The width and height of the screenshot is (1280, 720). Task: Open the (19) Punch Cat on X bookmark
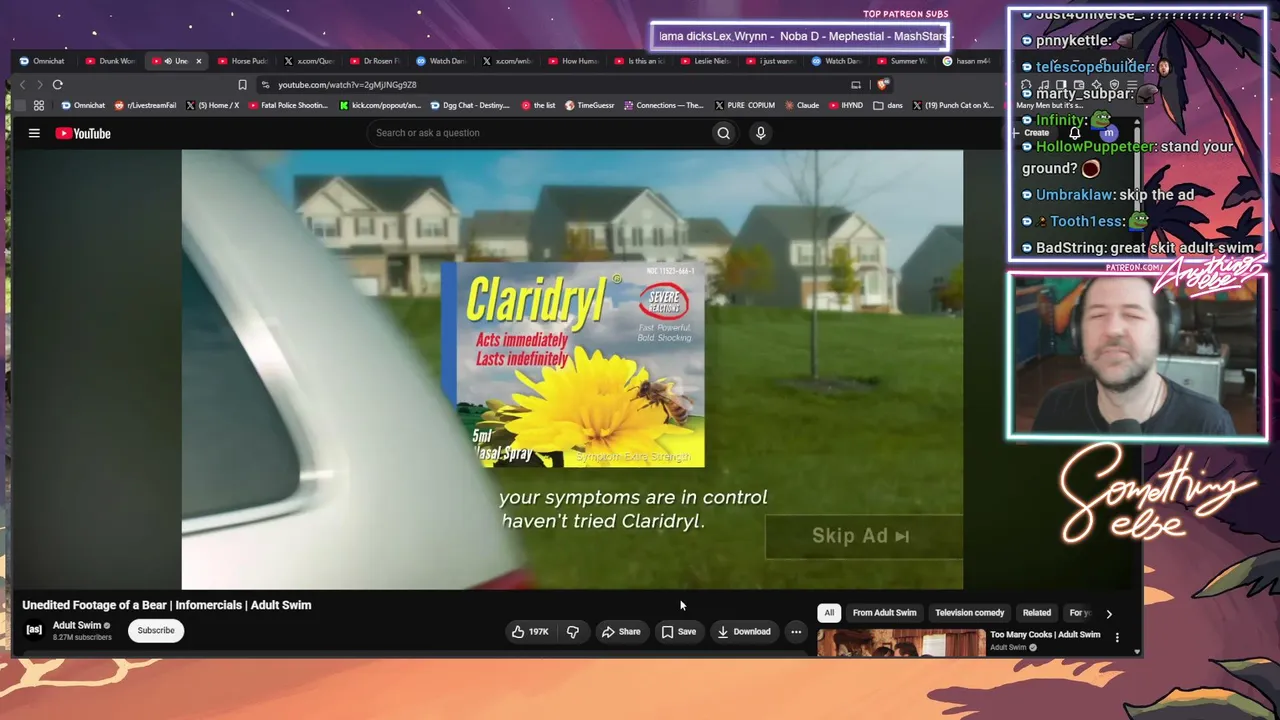(952, 105)
